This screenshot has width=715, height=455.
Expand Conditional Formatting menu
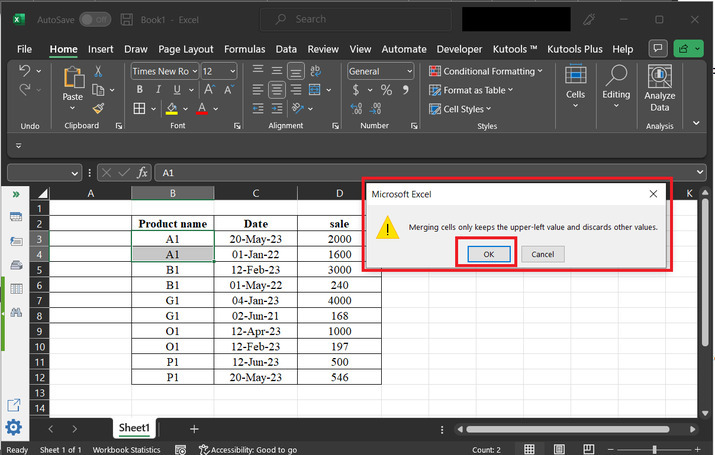click(x=486, y=71)
